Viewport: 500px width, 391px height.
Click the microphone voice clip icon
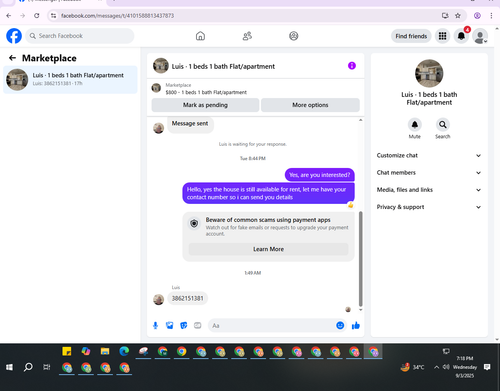click(155, 325)
